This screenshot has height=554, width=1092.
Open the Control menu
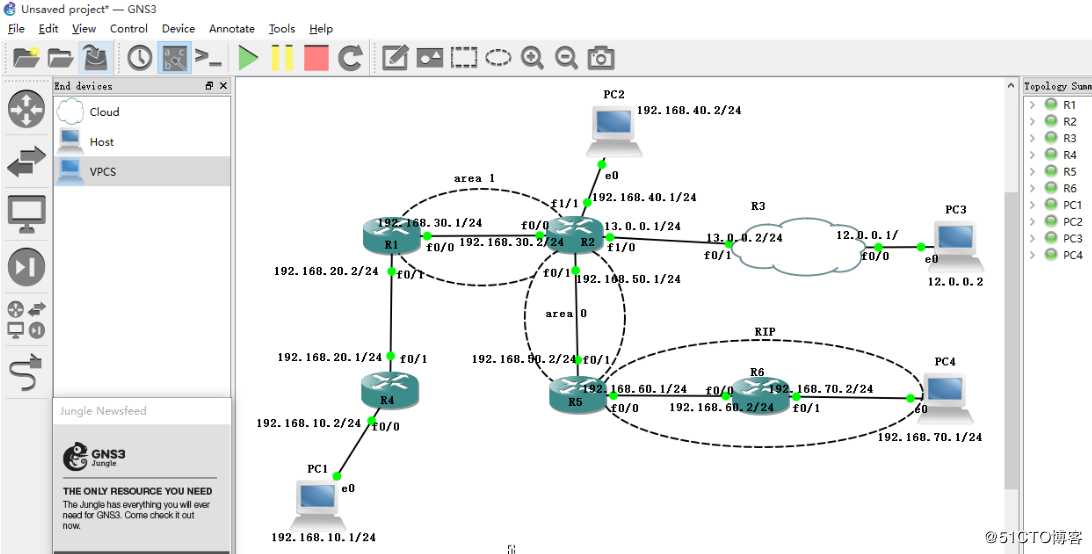pos(129,29)
